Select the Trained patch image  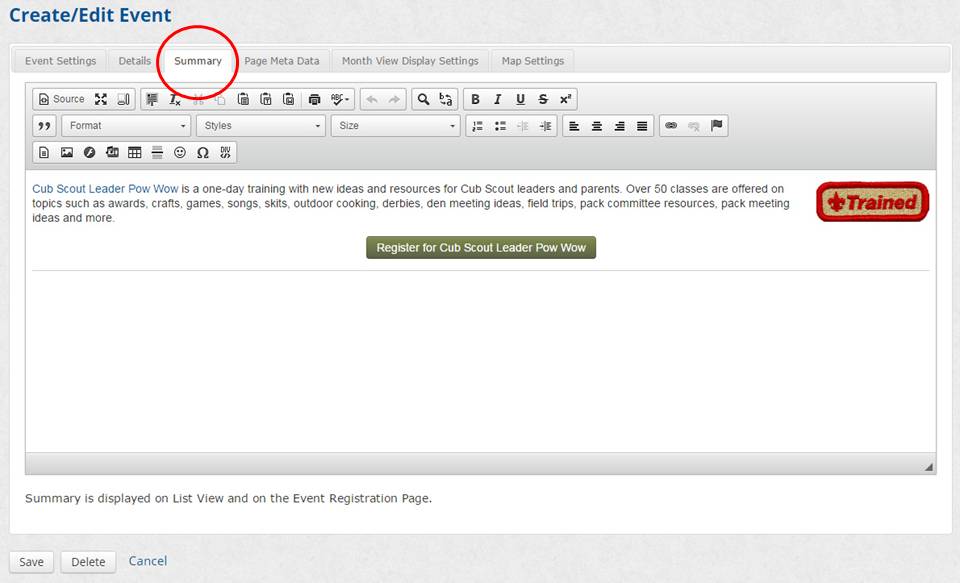click(872, 201)
